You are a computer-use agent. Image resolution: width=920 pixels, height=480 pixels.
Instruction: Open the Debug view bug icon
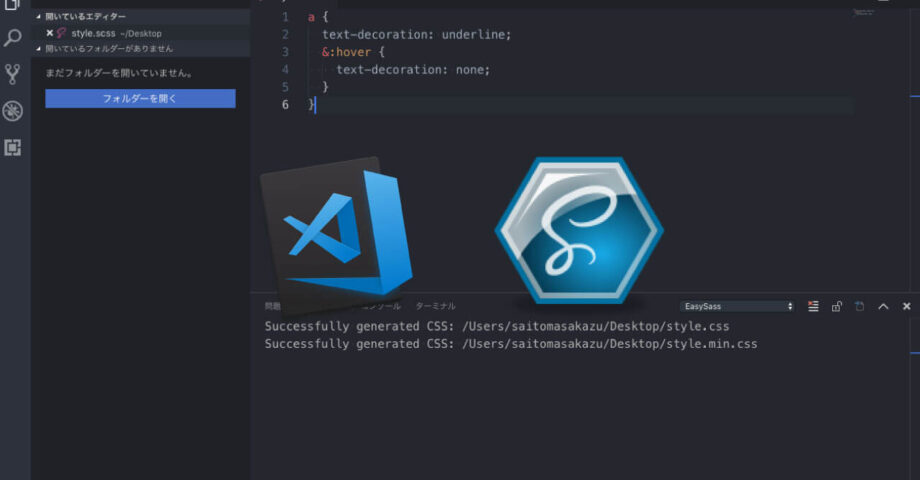click(13, 111)
